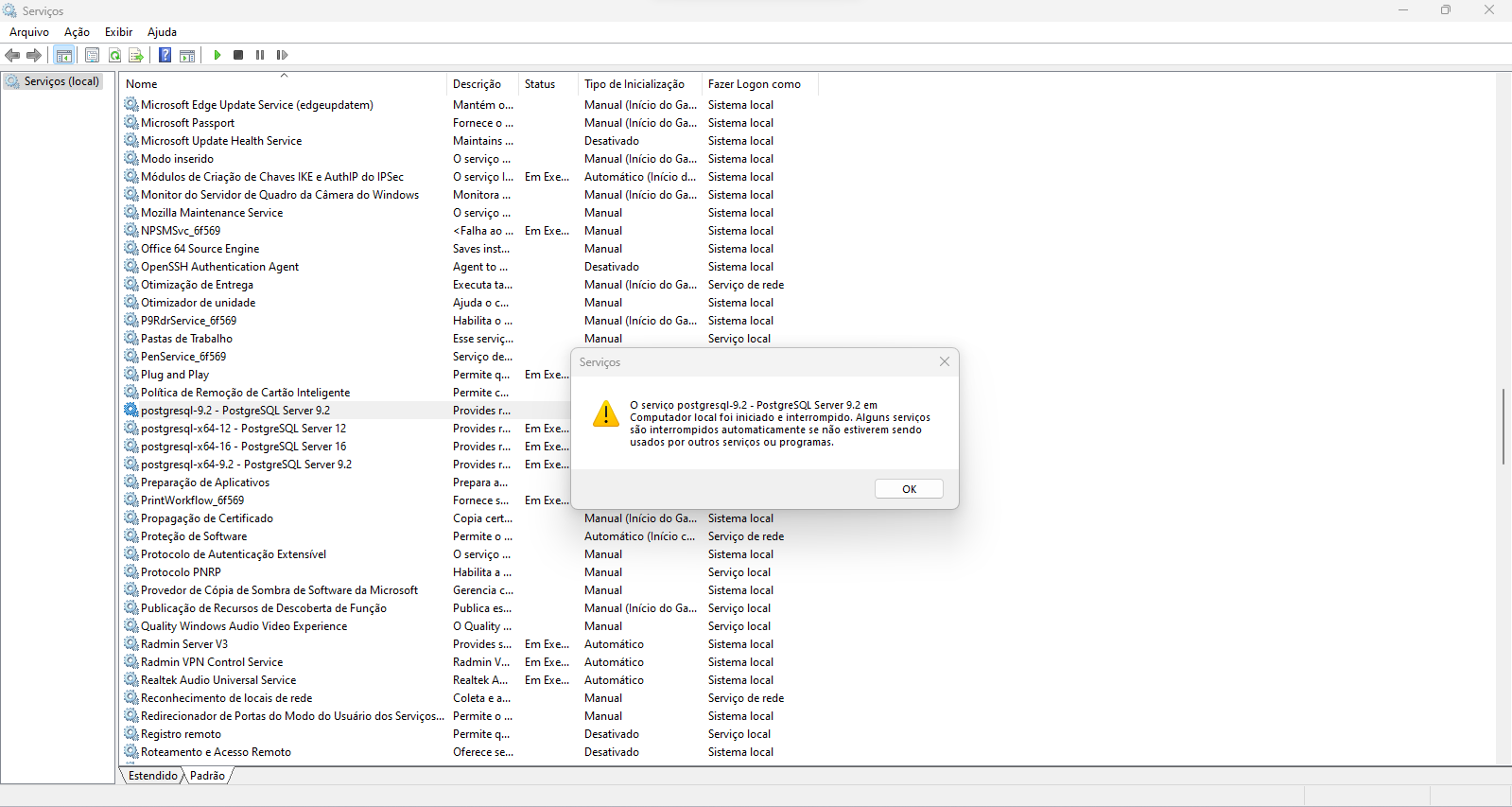Select Serviços (local) in the left tree
The width and height of the screenshot is (1512, 807).
(61, 81)
